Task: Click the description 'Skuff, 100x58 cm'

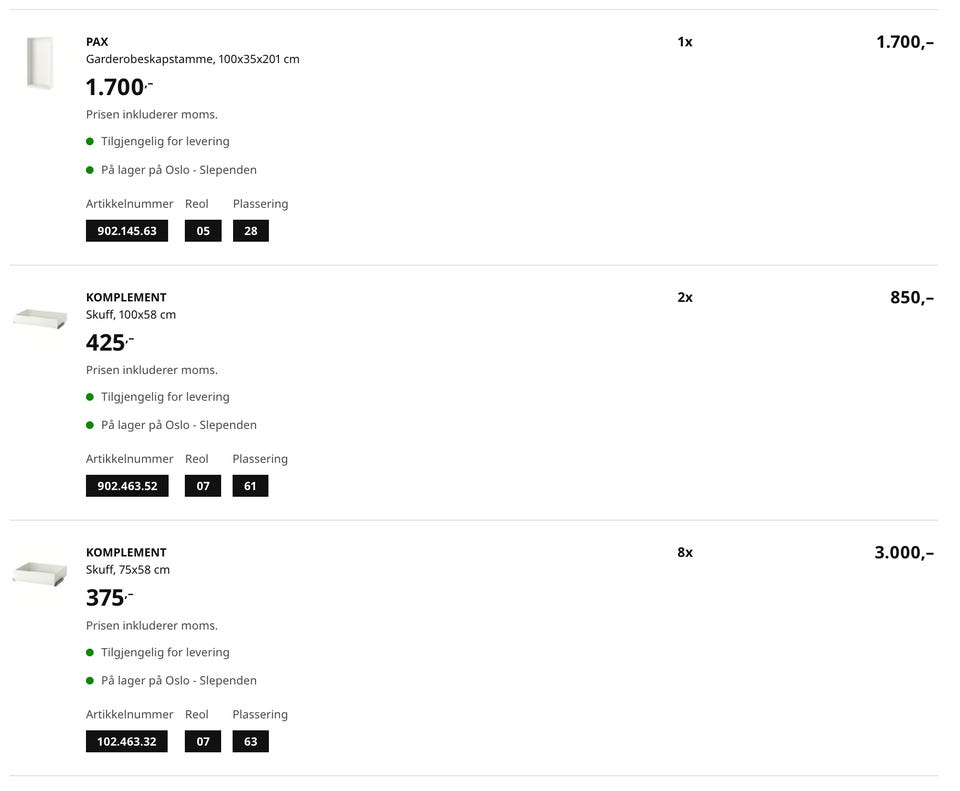Action: tap(131, 315)
